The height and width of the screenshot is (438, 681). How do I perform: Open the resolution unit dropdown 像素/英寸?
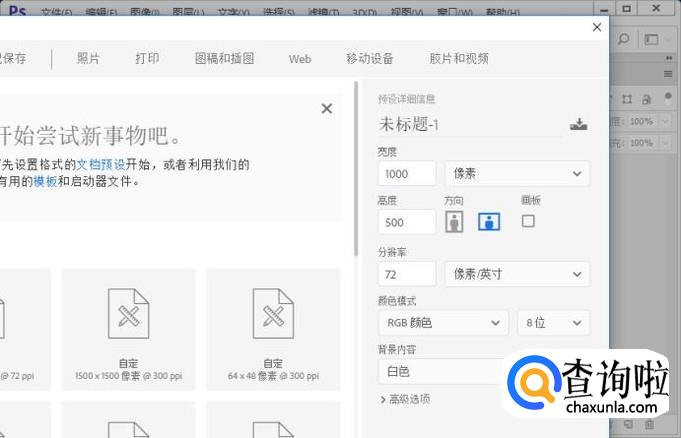coord(517,274)
